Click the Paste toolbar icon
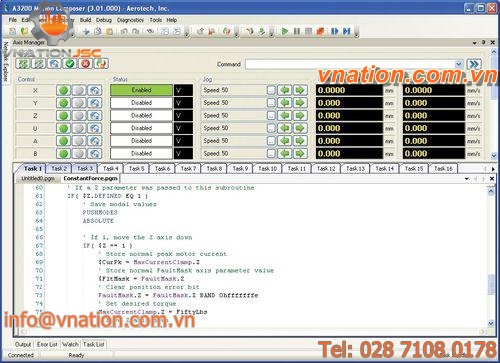Screen dimensions: 500x363 point(109,32)
